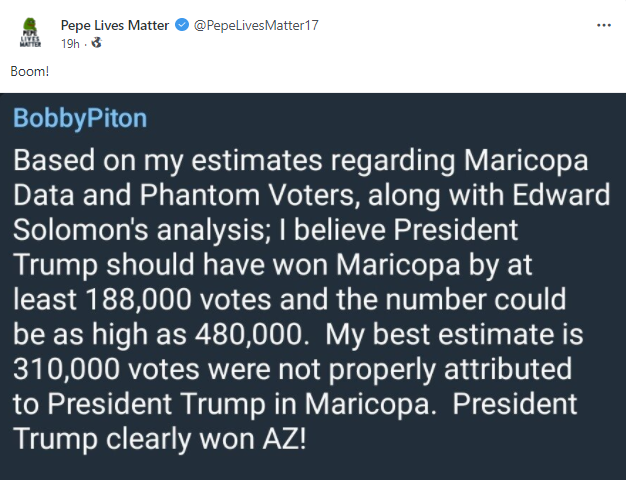Click the @PepeLivesMatter17 handle

[255, 25]
